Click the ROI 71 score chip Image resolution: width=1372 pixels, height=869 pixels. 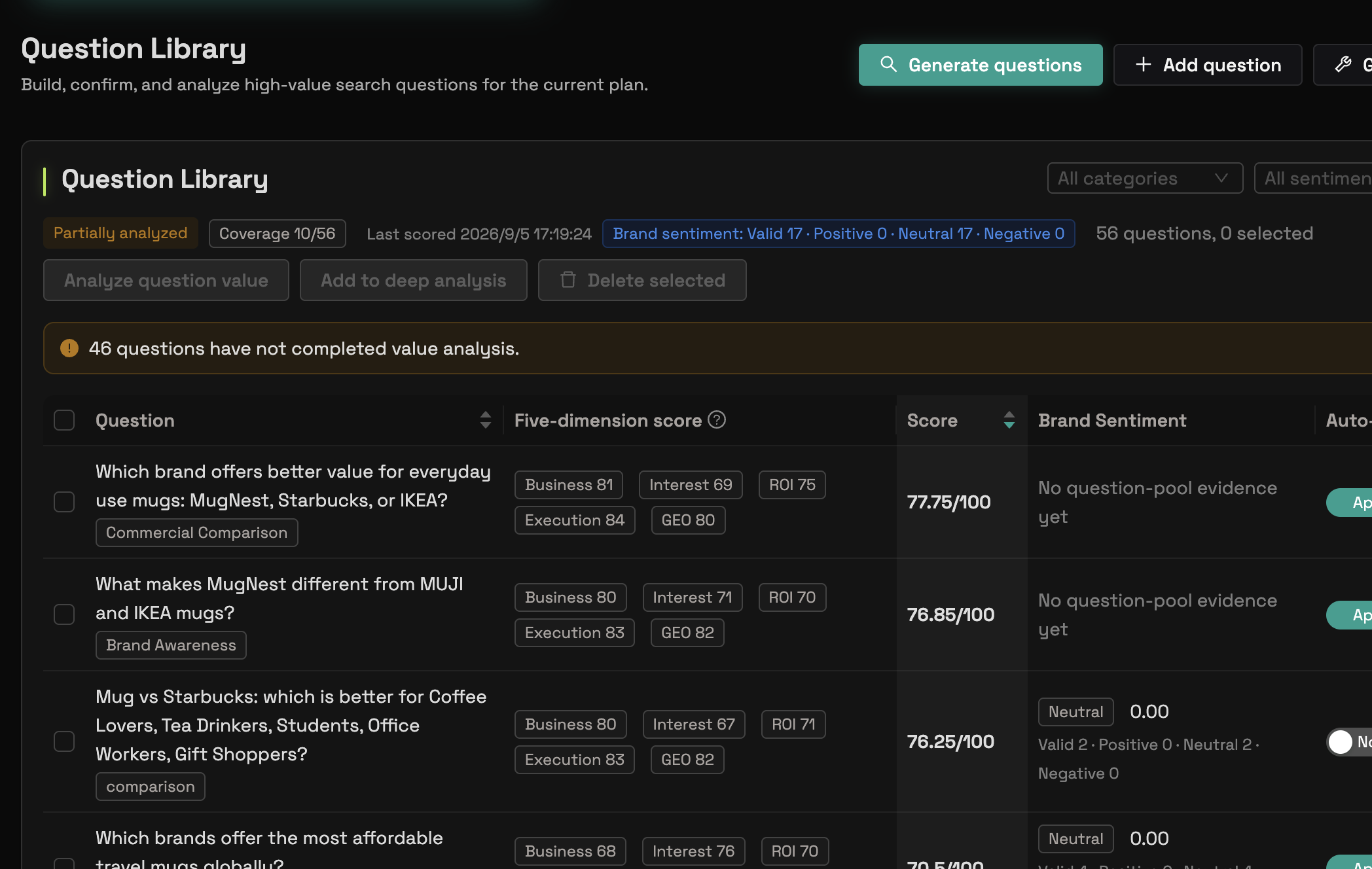point(793,724)
